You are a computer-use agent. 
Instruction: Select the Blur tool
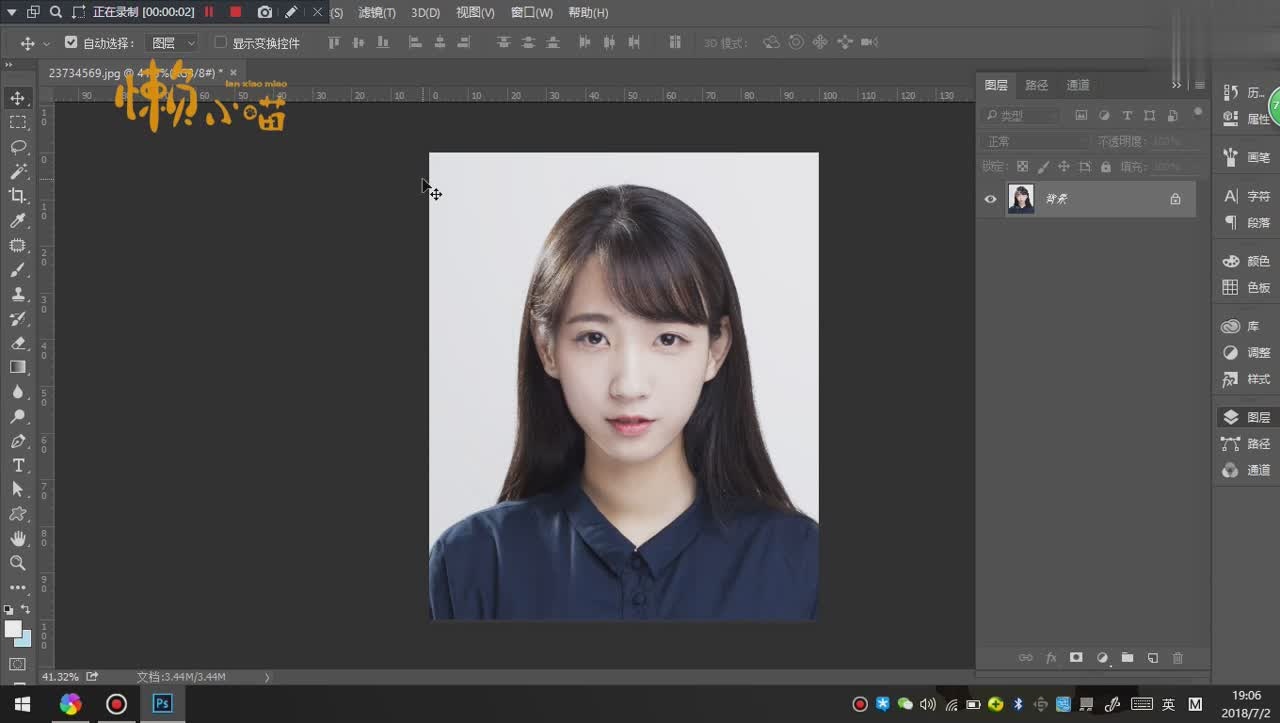coord(18,392)
